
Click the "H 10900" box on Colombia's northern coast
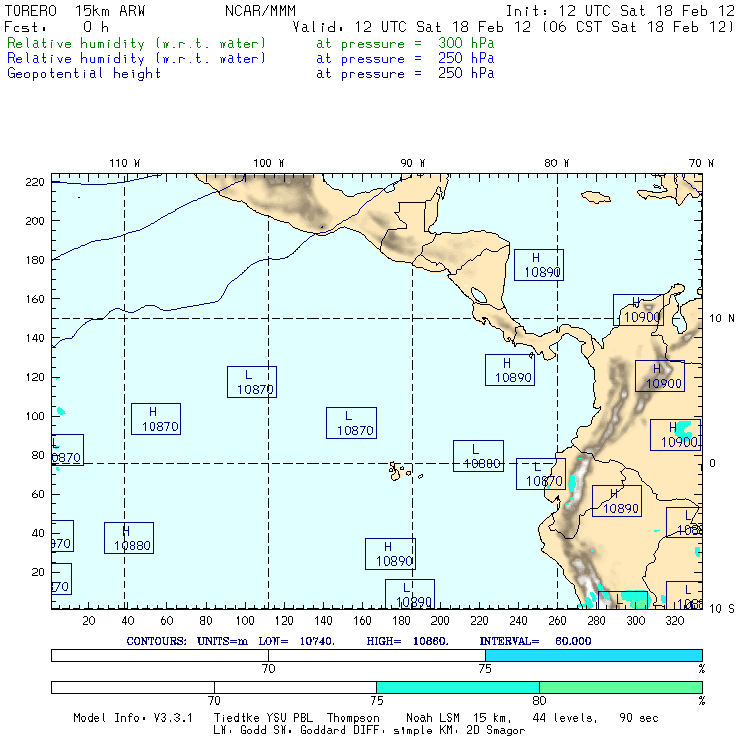tap(638, 310)
